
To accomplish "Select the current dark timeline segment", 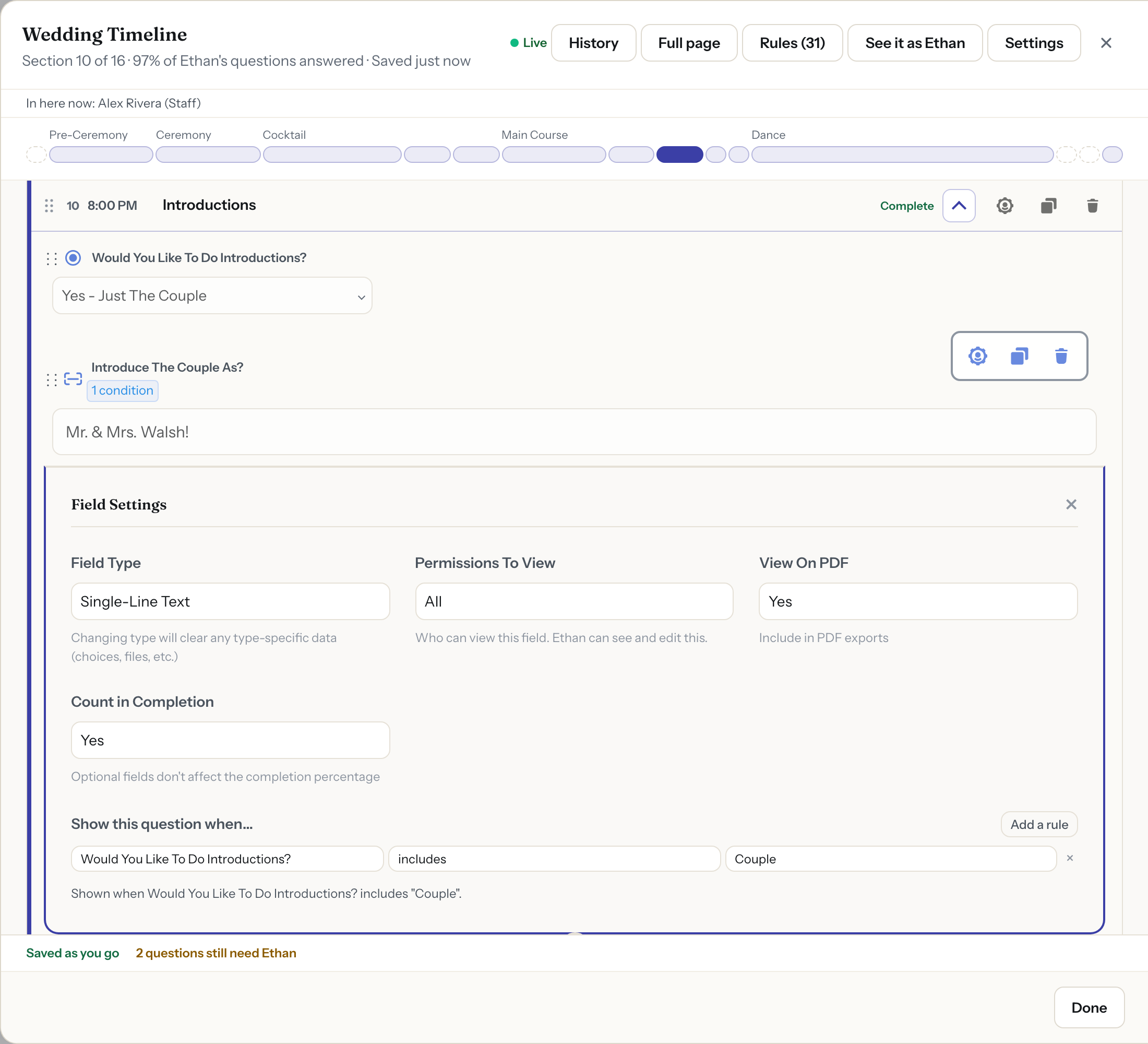I will click(679, 155).
